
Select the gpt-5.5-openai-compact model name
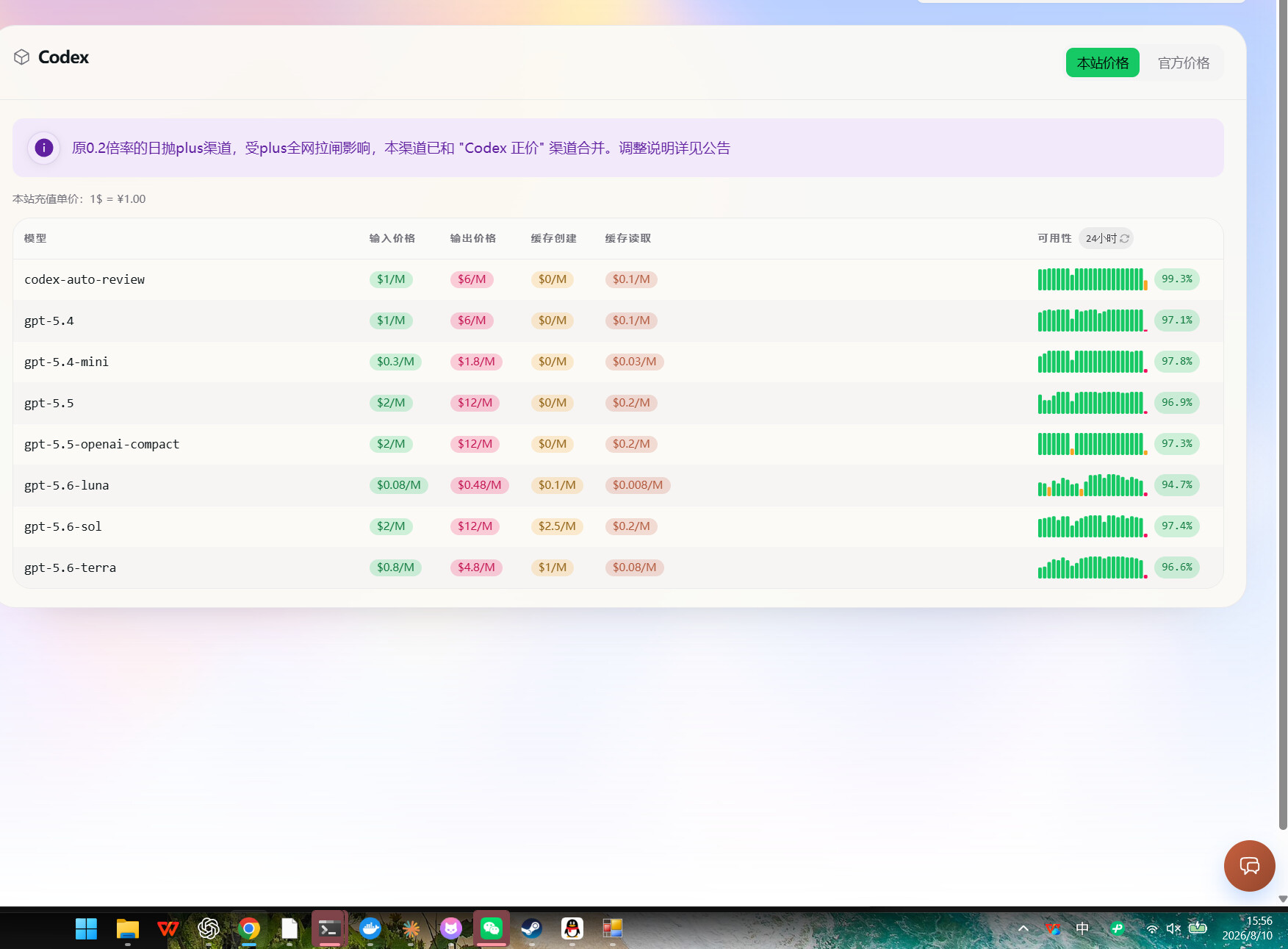[x=102, y=444]
